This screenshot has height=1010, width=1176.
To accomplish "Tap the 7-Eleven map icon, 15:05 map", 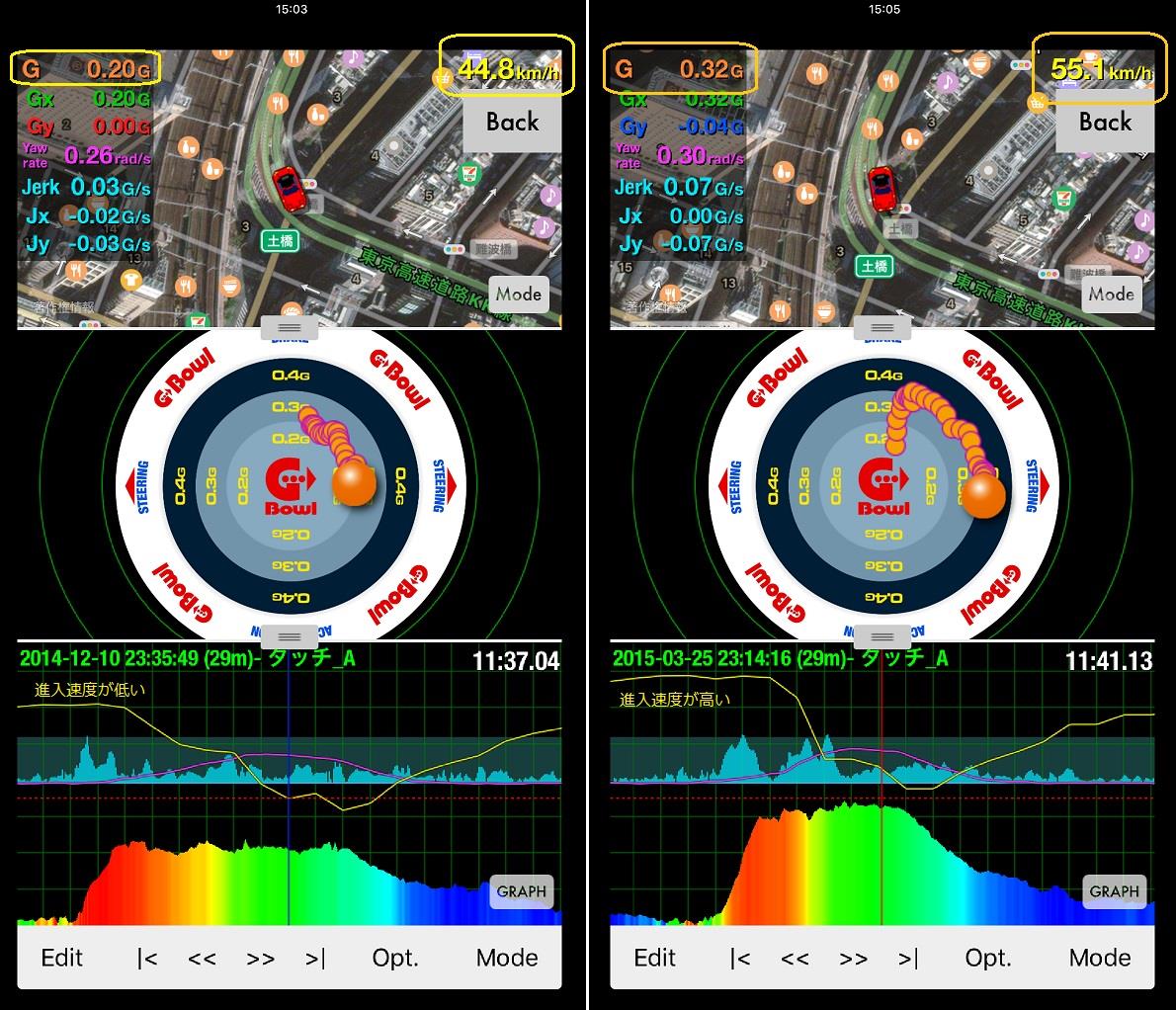I will coord(1061,199).
